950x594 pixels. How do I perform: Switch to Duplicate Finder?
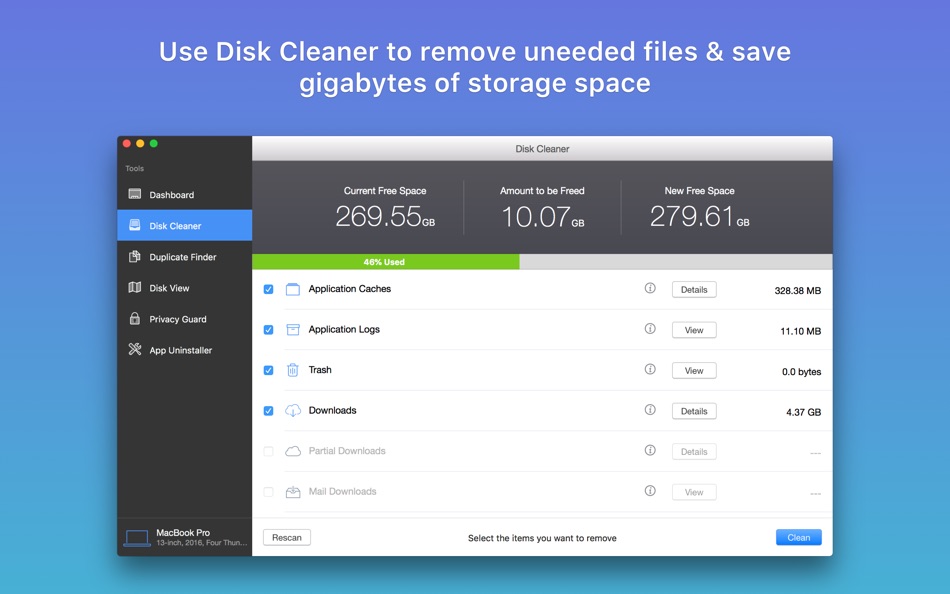185,257
